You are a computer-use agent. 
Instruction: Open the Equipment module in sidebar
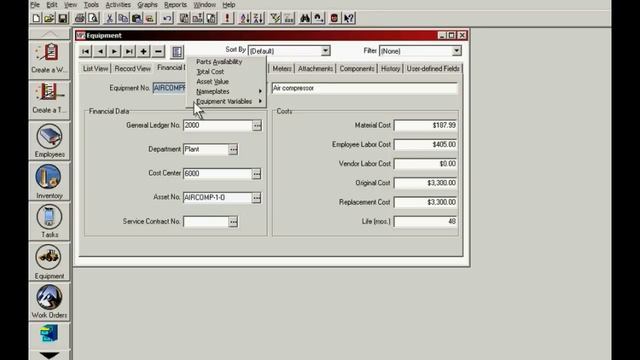pyautogui.click(x=49, y=262)
